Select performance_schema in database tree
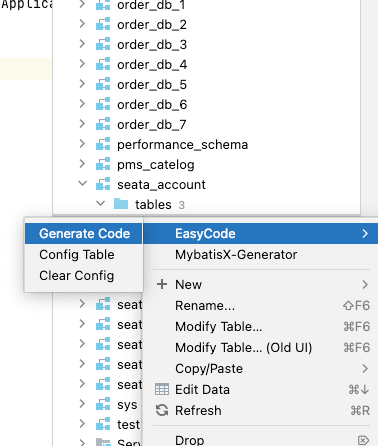The height and width of the screenshot is (446, 378). pyautogui.click(x=182, y=145)
